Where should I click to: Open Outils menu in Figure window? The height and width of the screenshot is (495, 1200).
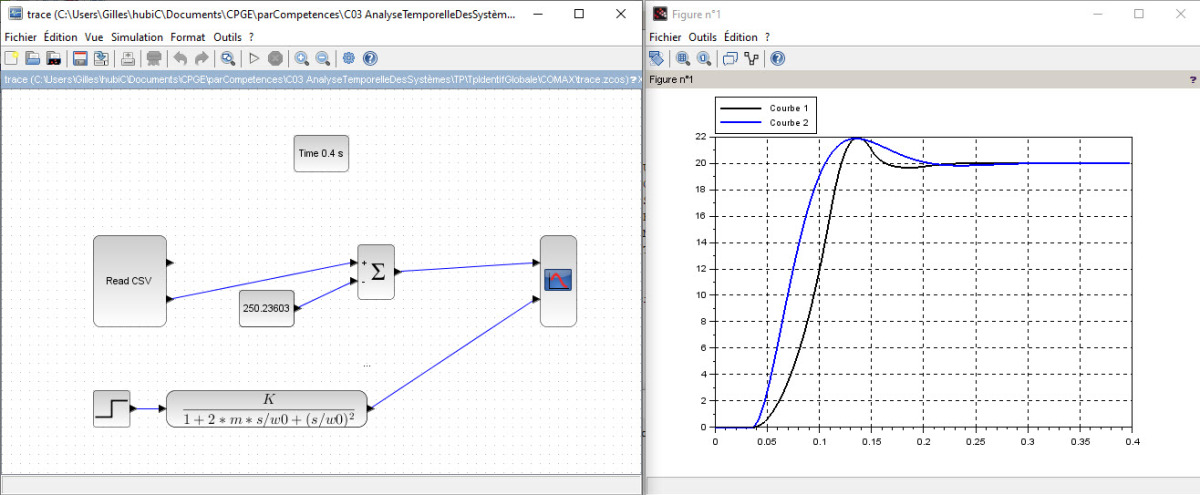pyautogui.click(x=703, y=37)
